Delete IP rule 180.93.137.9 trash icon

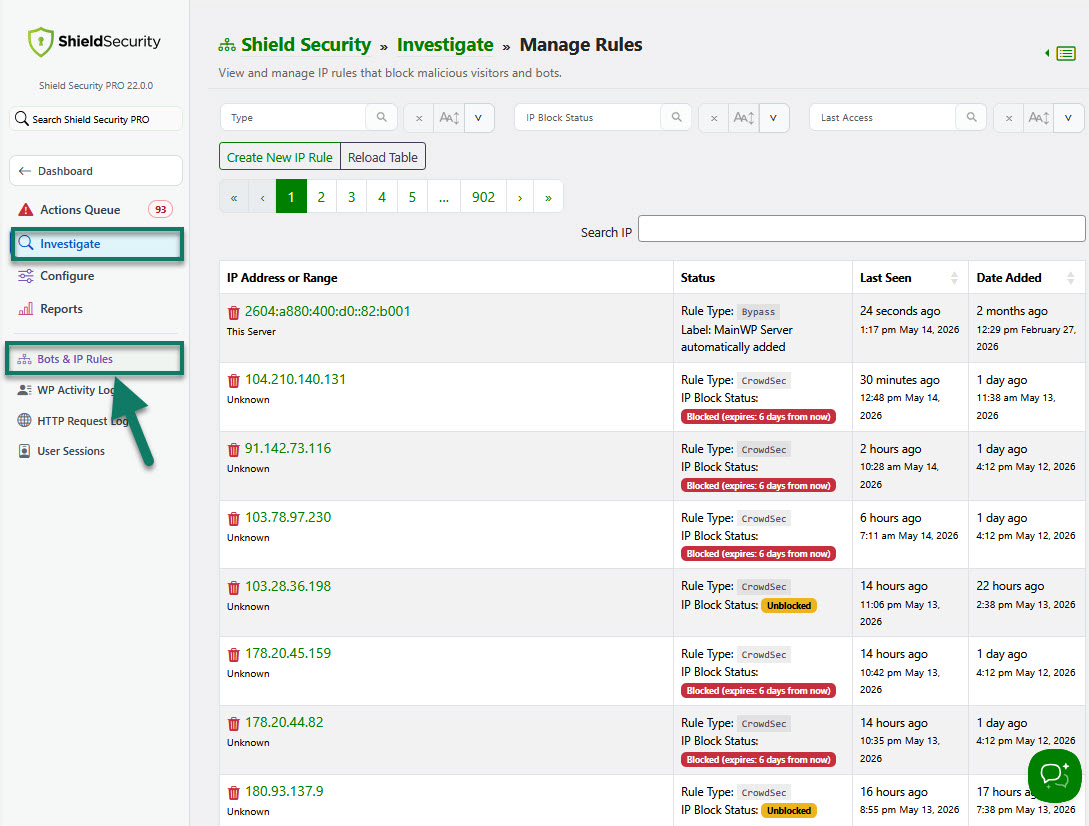click(x=233, y=792)
